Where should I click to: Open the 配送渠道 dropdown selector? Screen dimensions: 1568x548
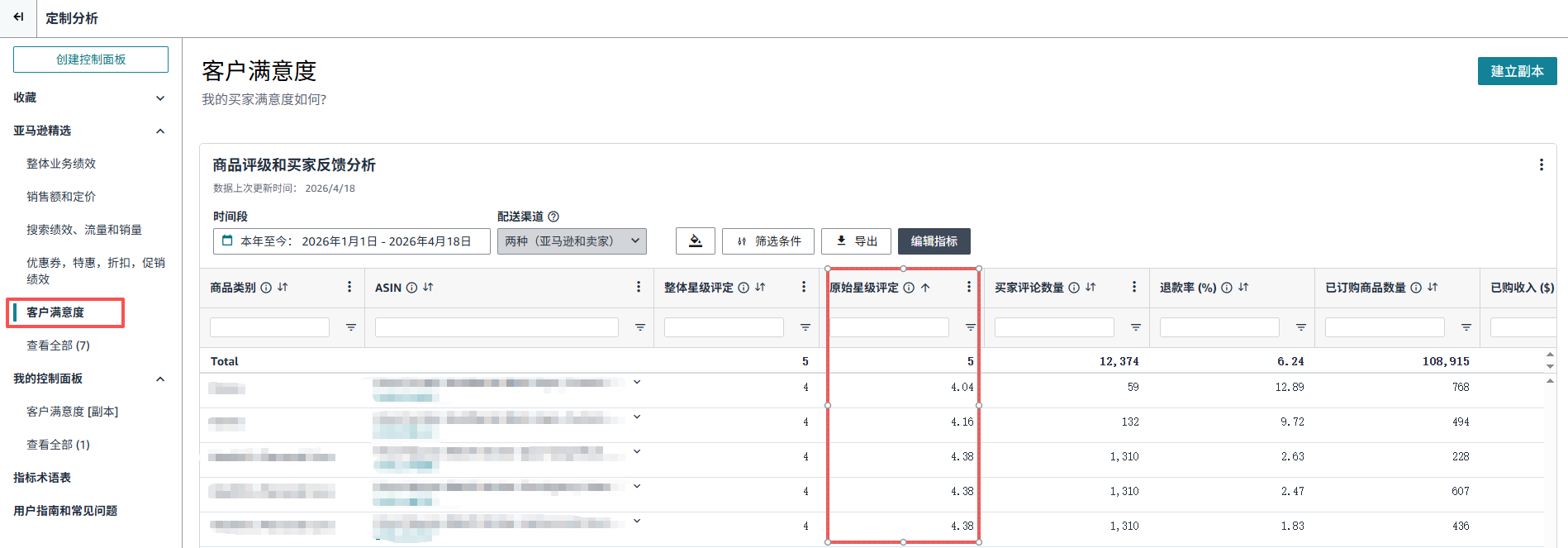pyautogui.click(x=572, y=241)
